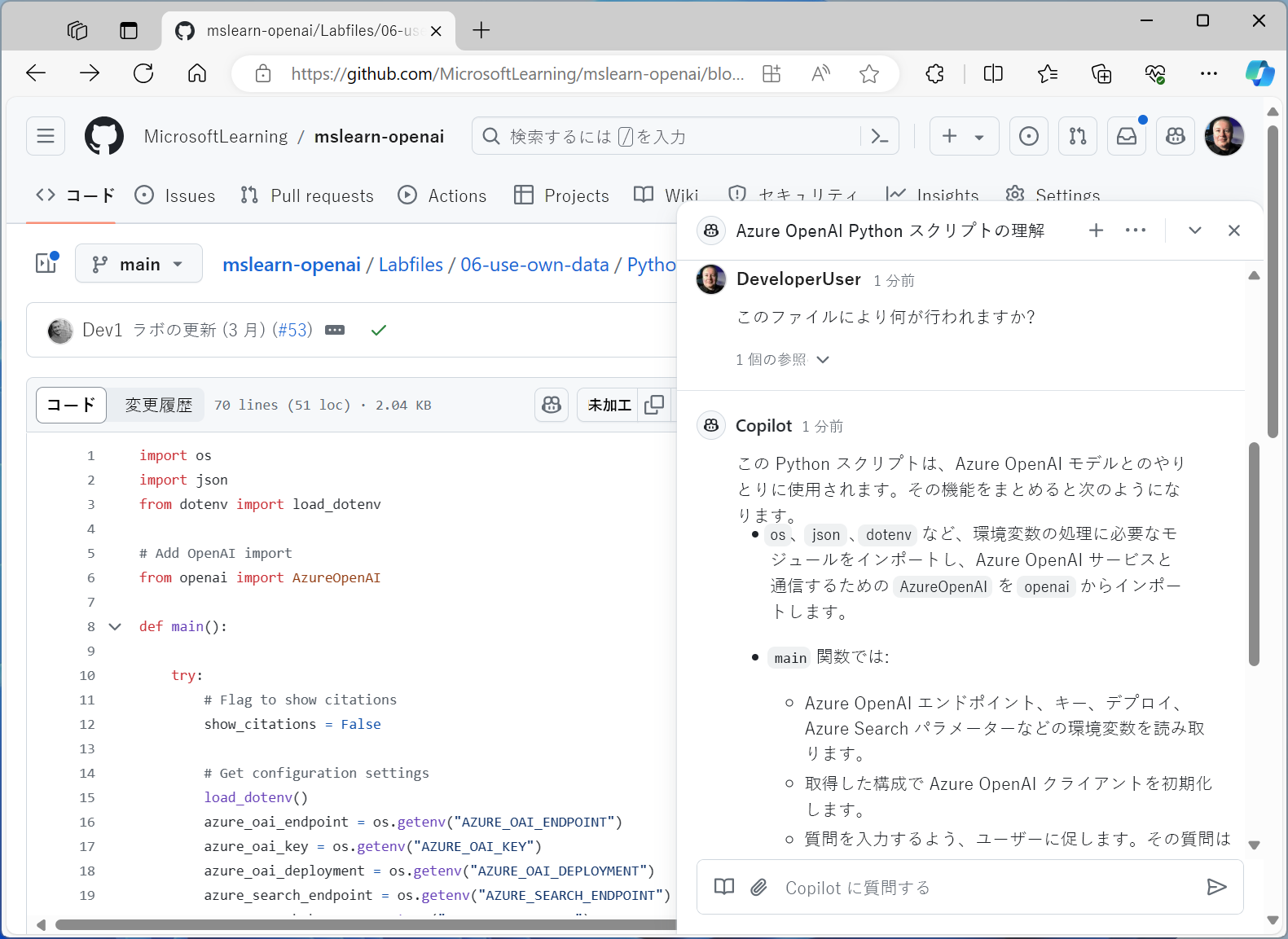Navigate to Labfiles breadcrumb link

click(x=411, y=265)
